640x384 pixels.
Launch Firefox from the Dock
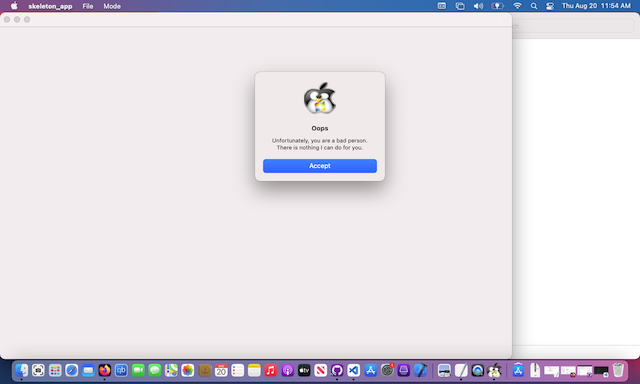[x=105, y=370]
